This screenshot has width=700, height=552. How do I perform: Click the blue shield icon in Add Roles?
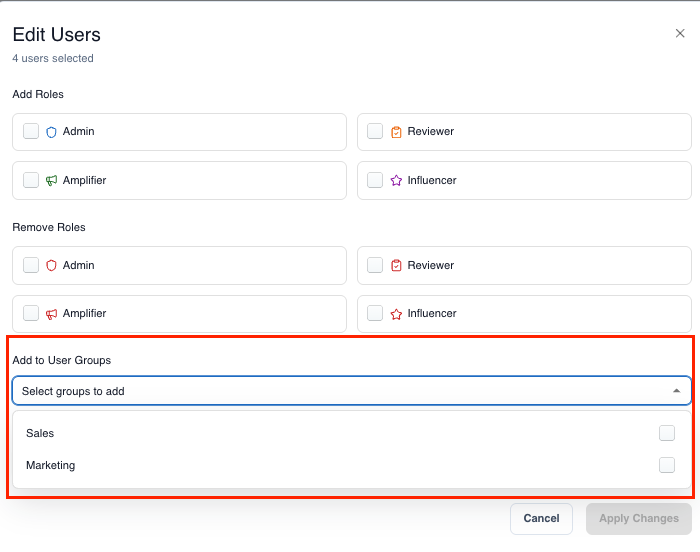[51, 132]
